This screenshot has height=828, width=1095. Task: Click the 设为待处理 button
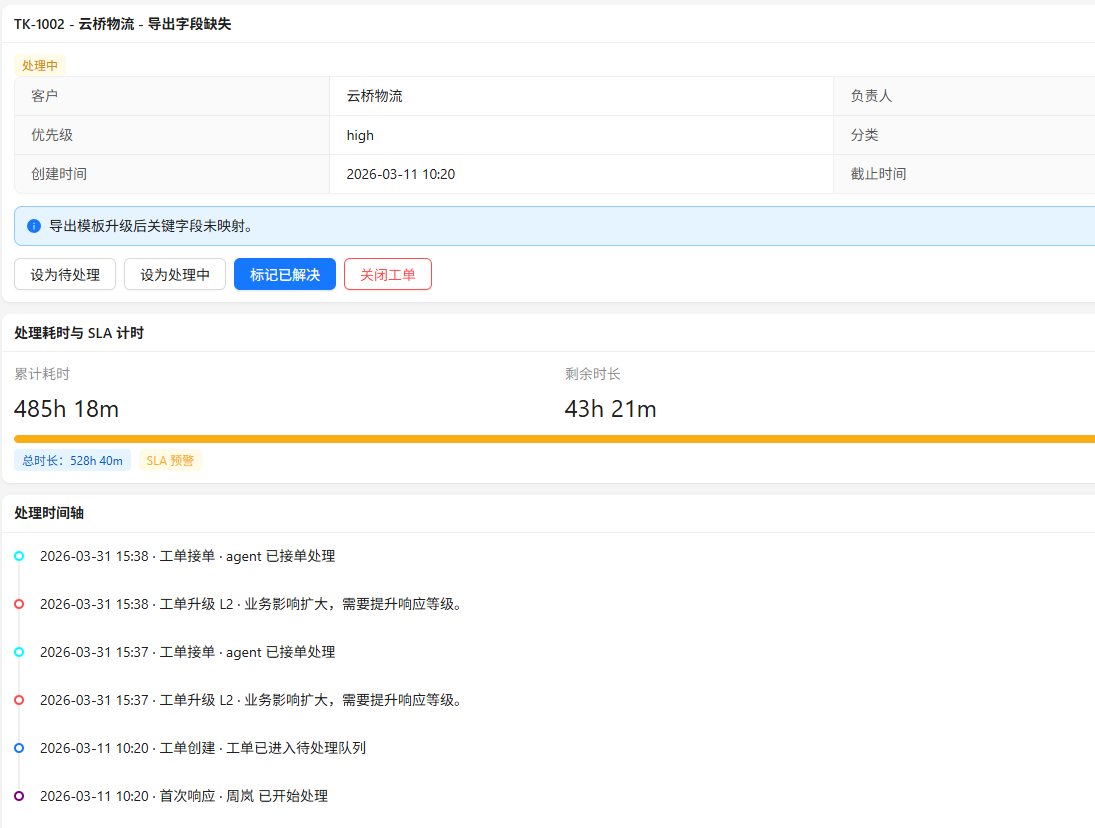(x=65, y=275)
